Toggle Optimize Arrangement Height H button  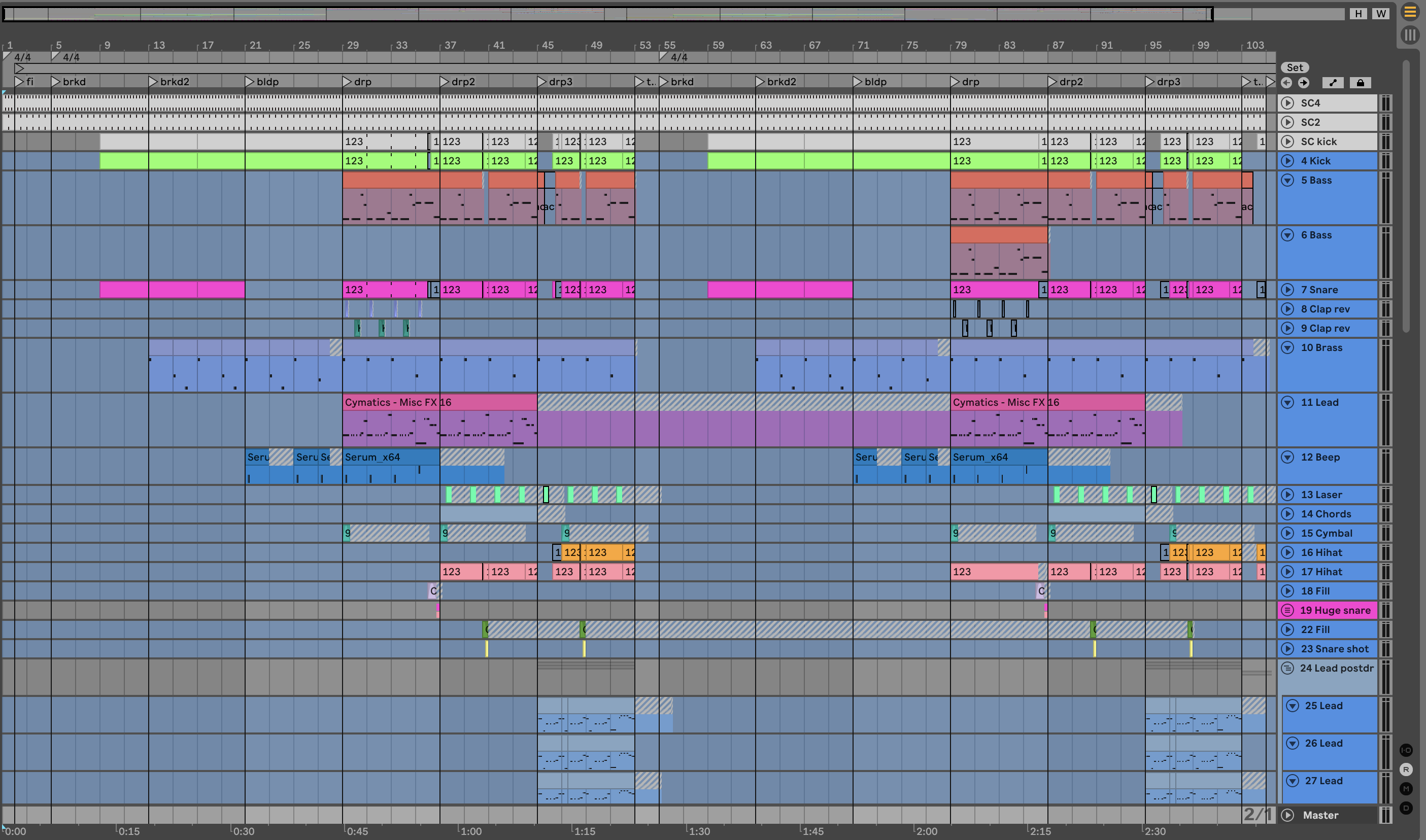click(x=1358, y=14)
